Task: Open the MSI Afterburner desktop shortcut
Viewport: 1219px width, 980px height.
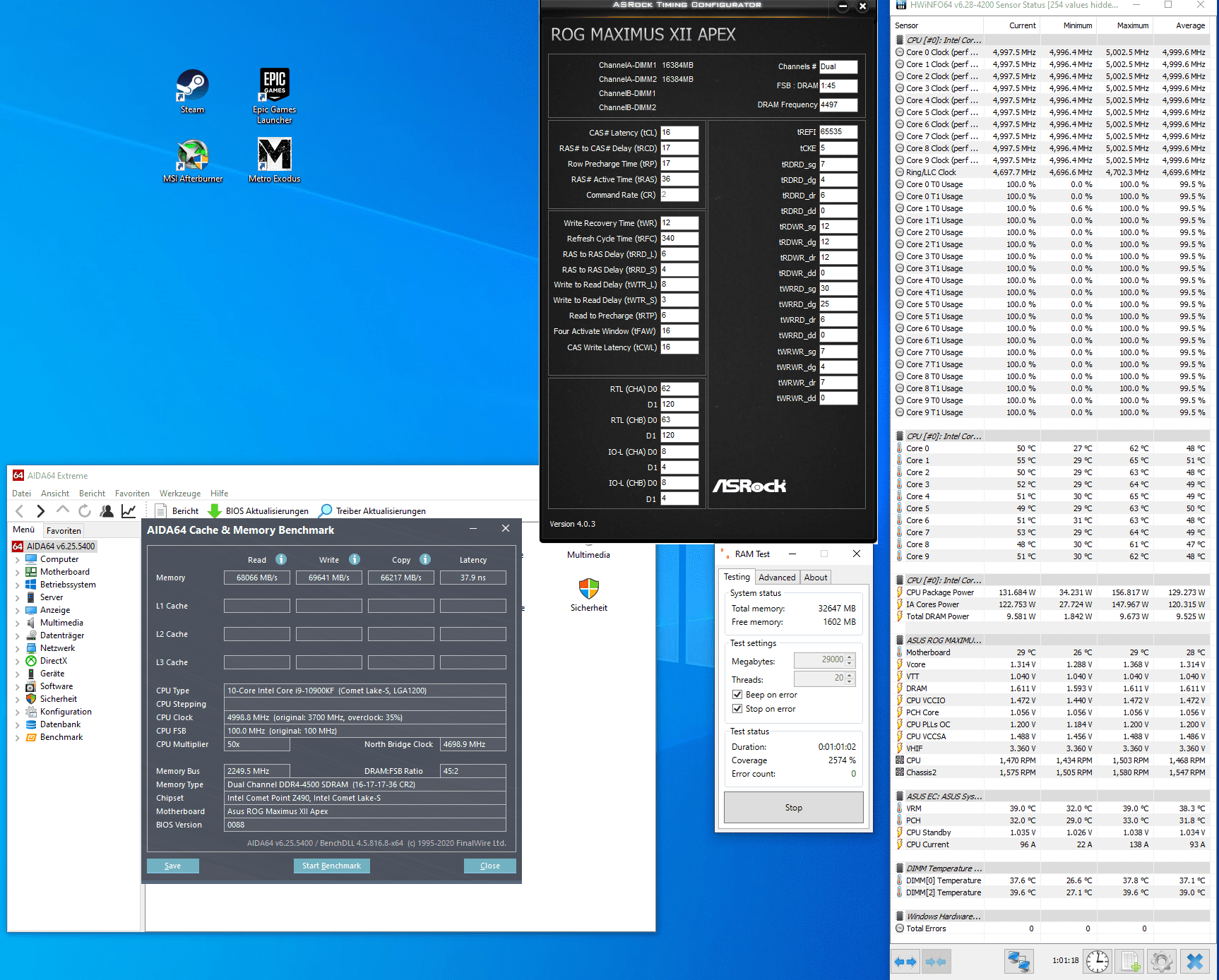Action: (x=193, y=160)
